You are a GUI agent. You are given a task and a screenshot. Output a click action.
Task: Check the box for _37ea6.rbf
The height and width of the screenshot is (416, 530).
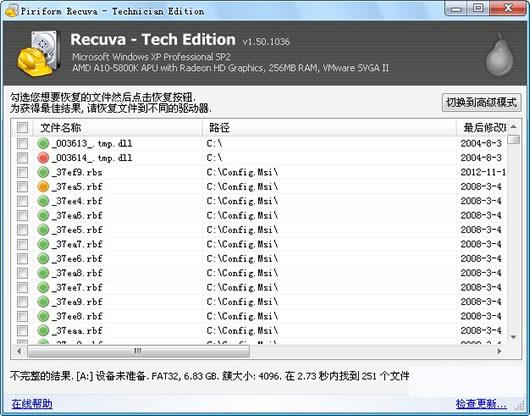tap(22, 215)
